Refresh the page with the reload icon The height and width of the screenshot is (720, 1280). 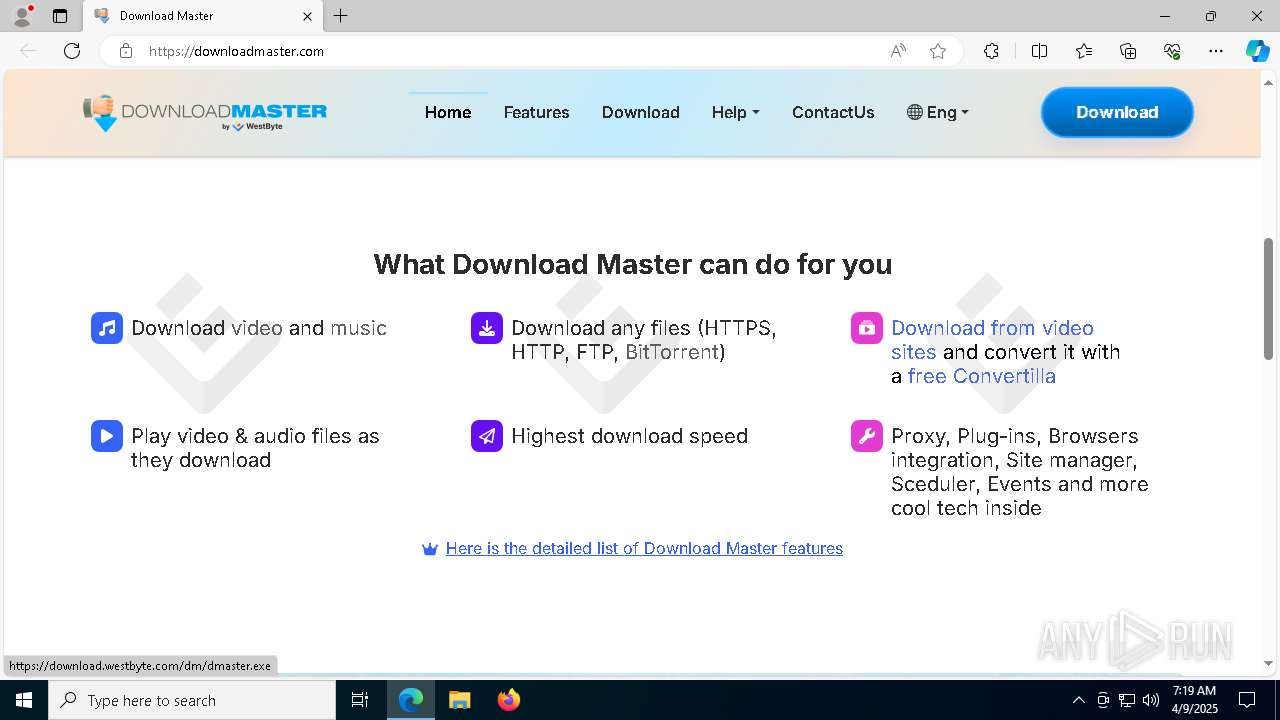(72, 51)
